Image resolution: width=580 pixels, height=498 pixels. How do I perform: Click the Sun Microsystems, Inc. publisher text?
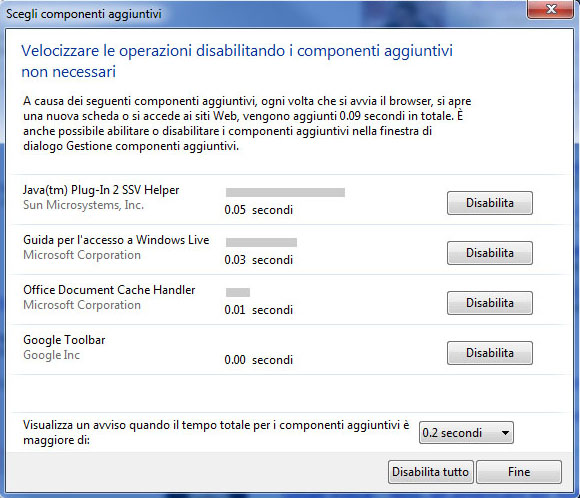pyautogui.click(x=83, y=205)
